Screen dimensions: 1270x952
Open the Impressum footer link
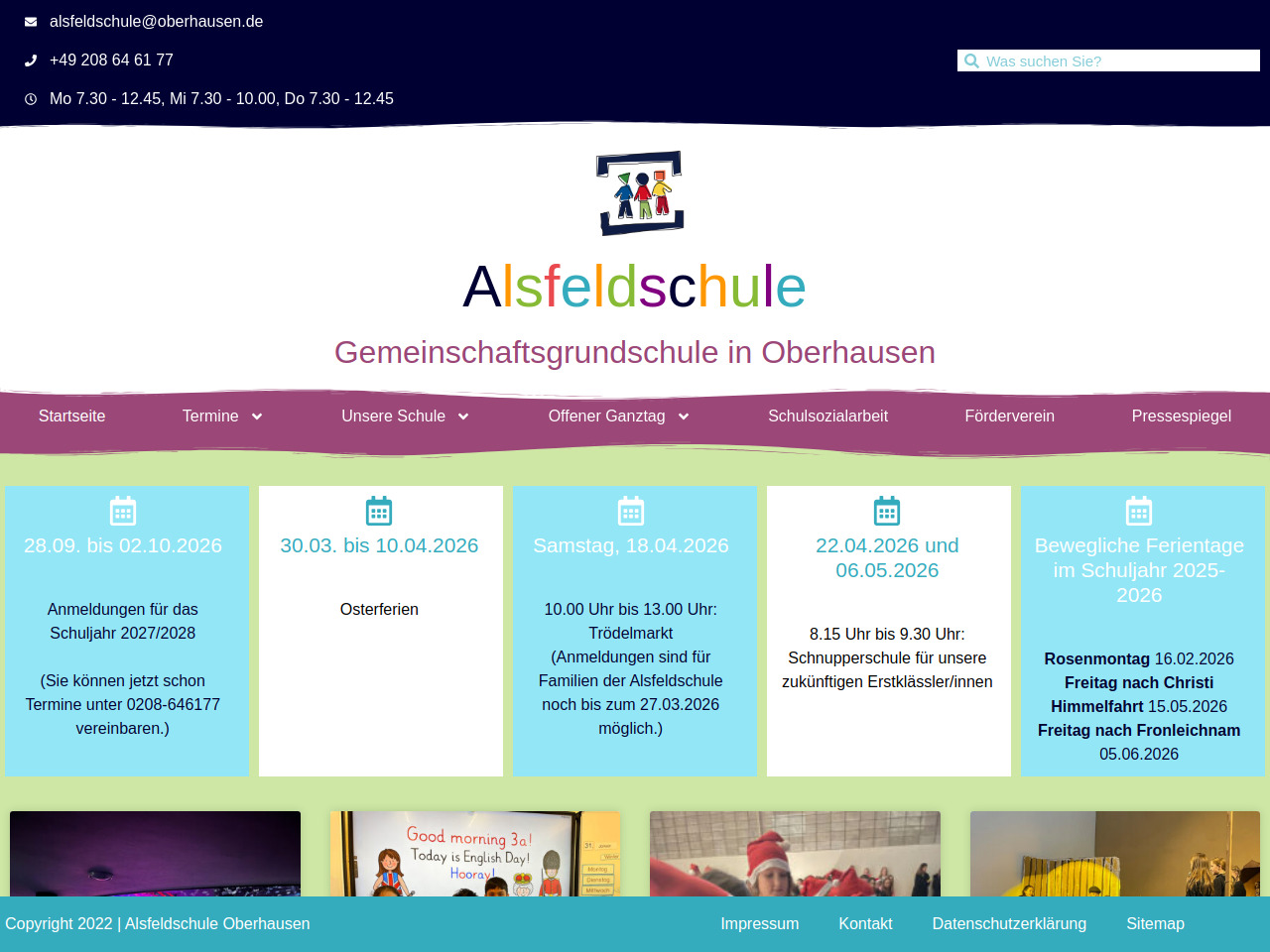pyautogui.click(x=759, y=924)
